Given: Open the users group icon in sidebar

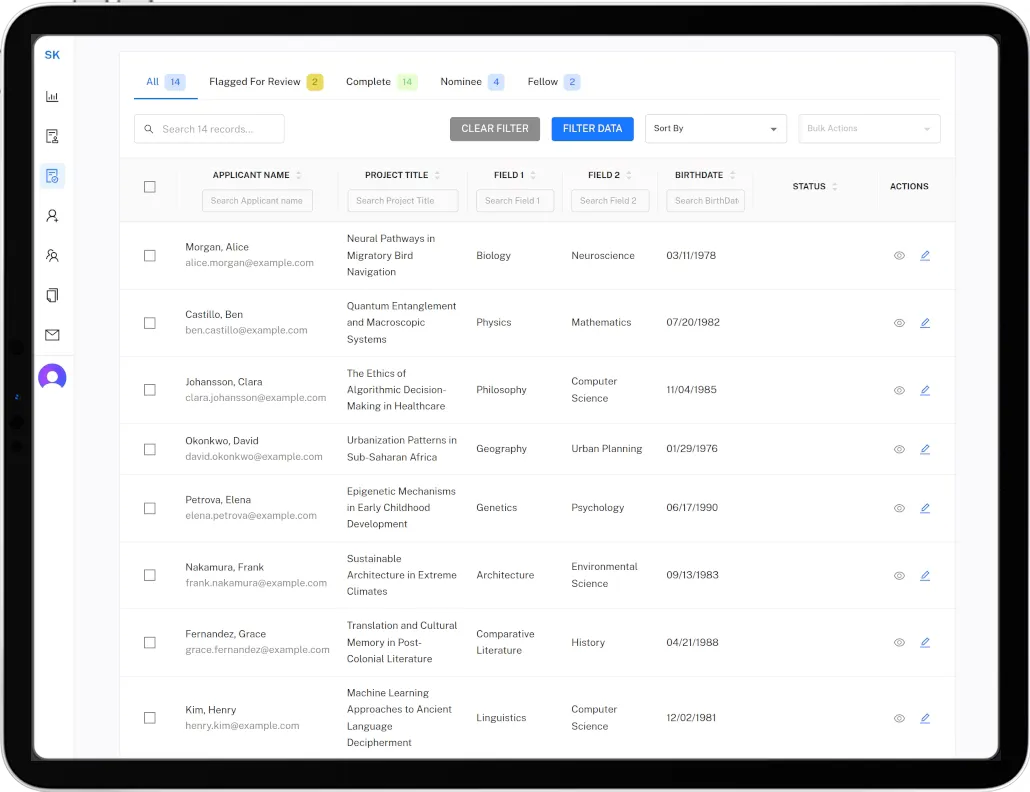Looking at the screenshot, I should [52, 255].
